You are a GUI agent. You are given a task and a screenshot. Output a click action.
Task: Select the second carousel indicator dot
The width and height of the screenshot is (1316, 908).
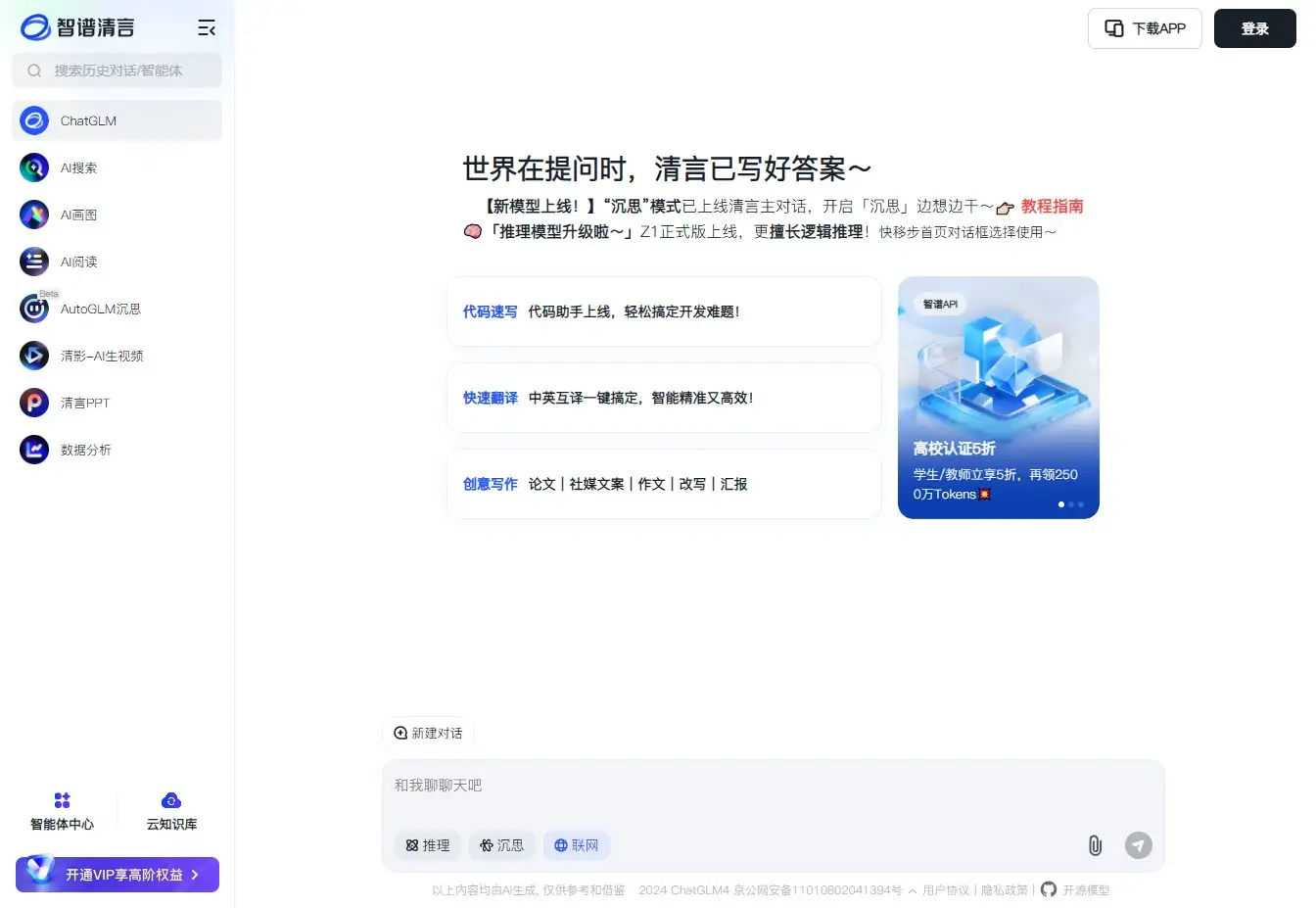point(1071,504)
